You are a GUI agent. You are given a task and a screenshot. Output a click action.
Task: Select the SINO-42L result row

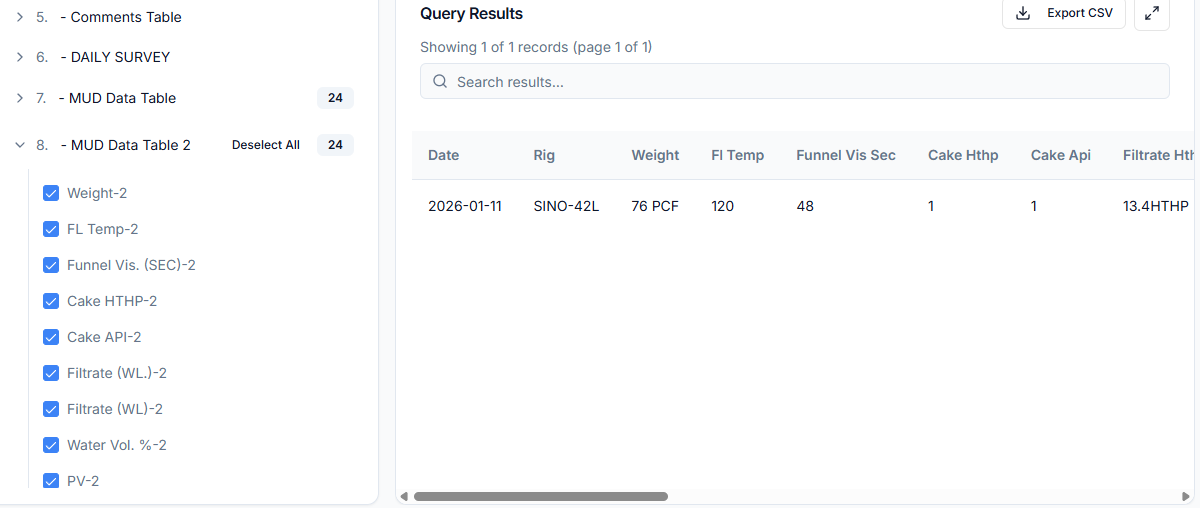(566, 206)
